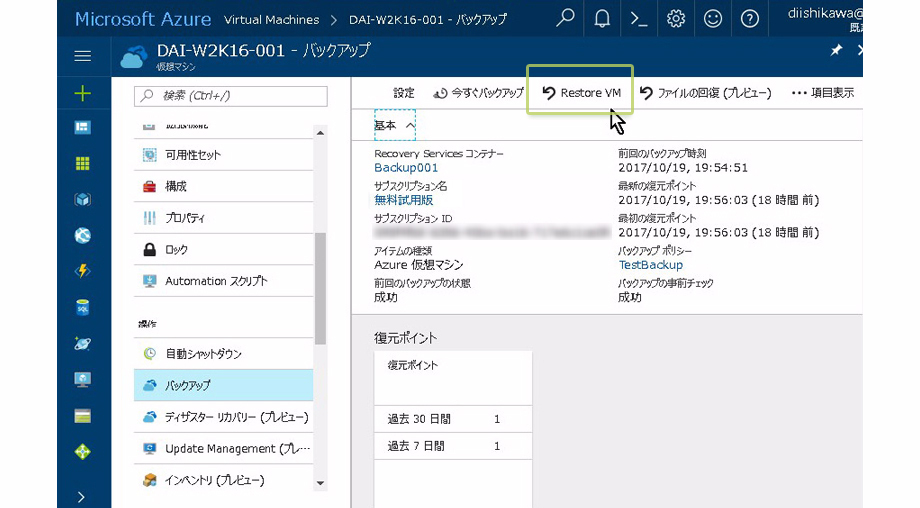
Task: Open the feedback smiley icon
Action: [x=713, y=19]
